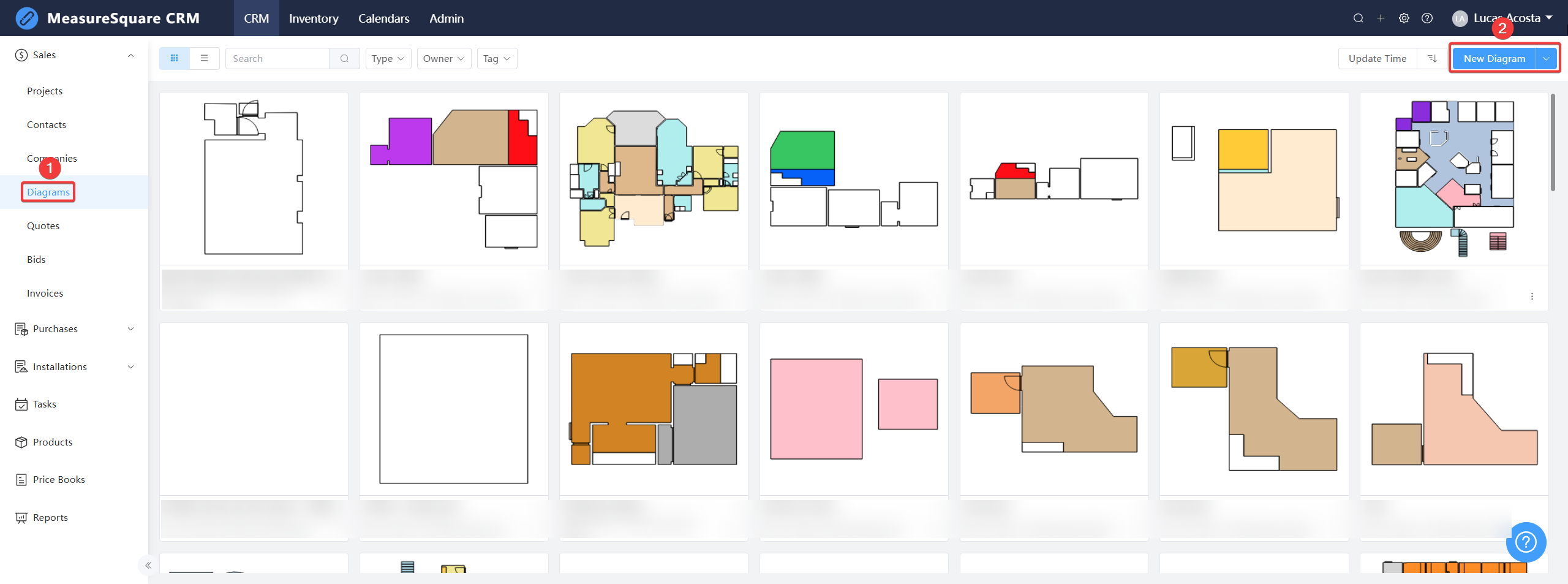This screenshot has height=584, width=1568.
Task: Open the Type filter dropdown
Action: [388, 58]
